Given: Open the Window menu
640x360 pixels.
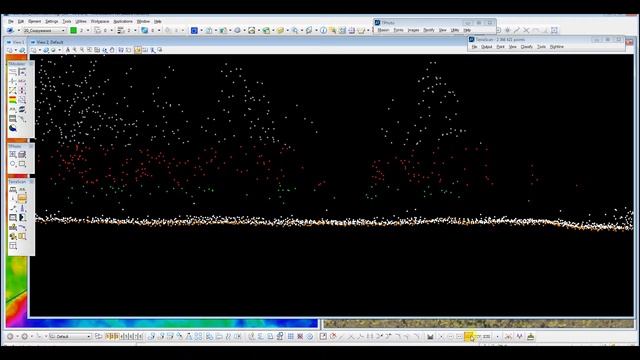Looking at the screenshot, I should pyautogui.click(x=143, y=21).
